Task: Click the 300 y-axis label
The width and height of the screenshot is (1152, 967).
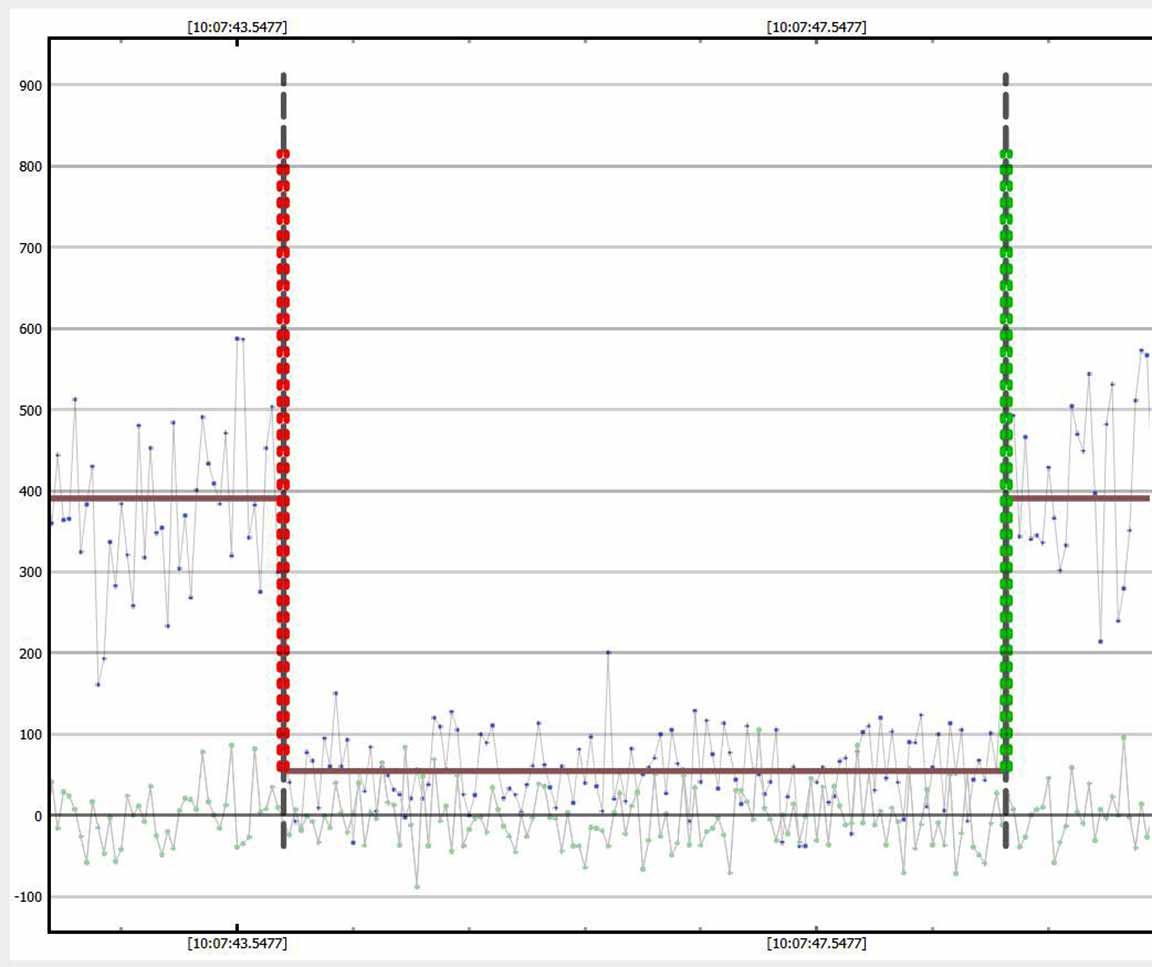Action: coord(31,572)
